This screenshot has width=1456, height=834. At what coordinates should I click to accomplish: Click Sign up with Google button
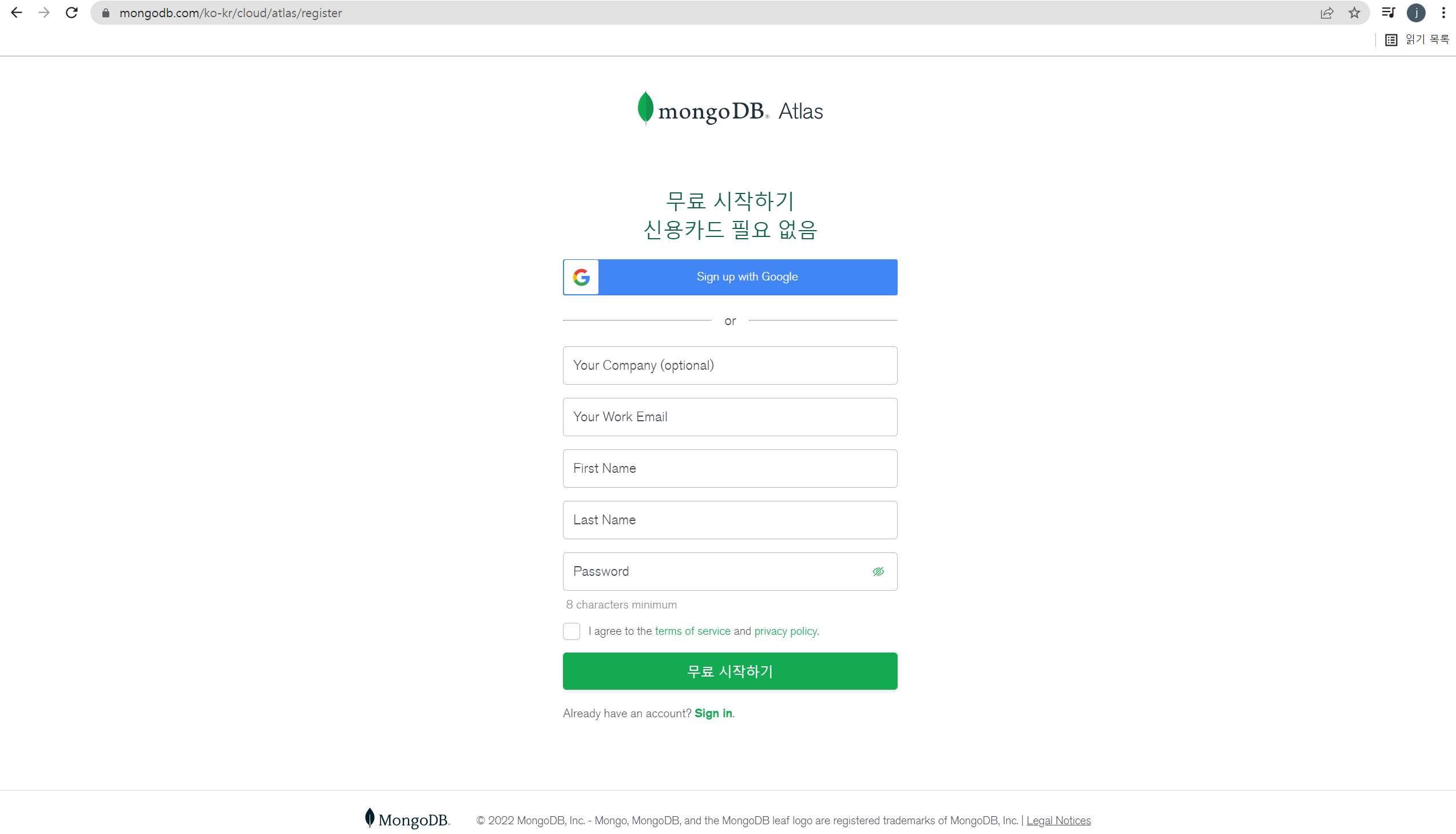[730, 277]
